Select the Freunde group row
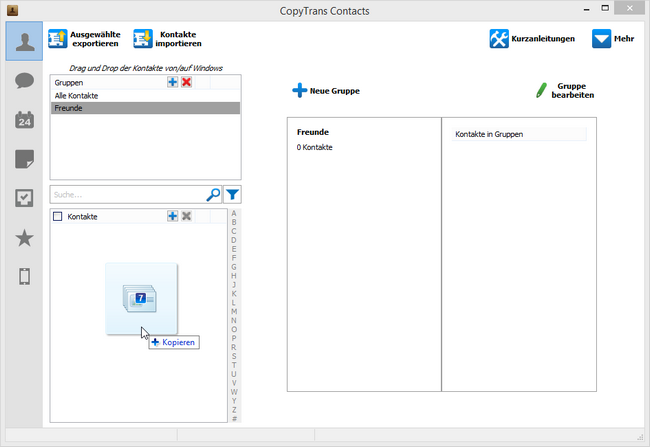 coord(145,108)
